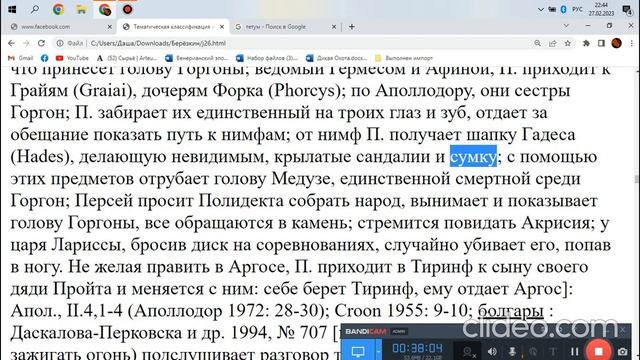This screenshot has height=360, width=640.
Task: Open the taskbar clock and date
Action: (601, 9)
